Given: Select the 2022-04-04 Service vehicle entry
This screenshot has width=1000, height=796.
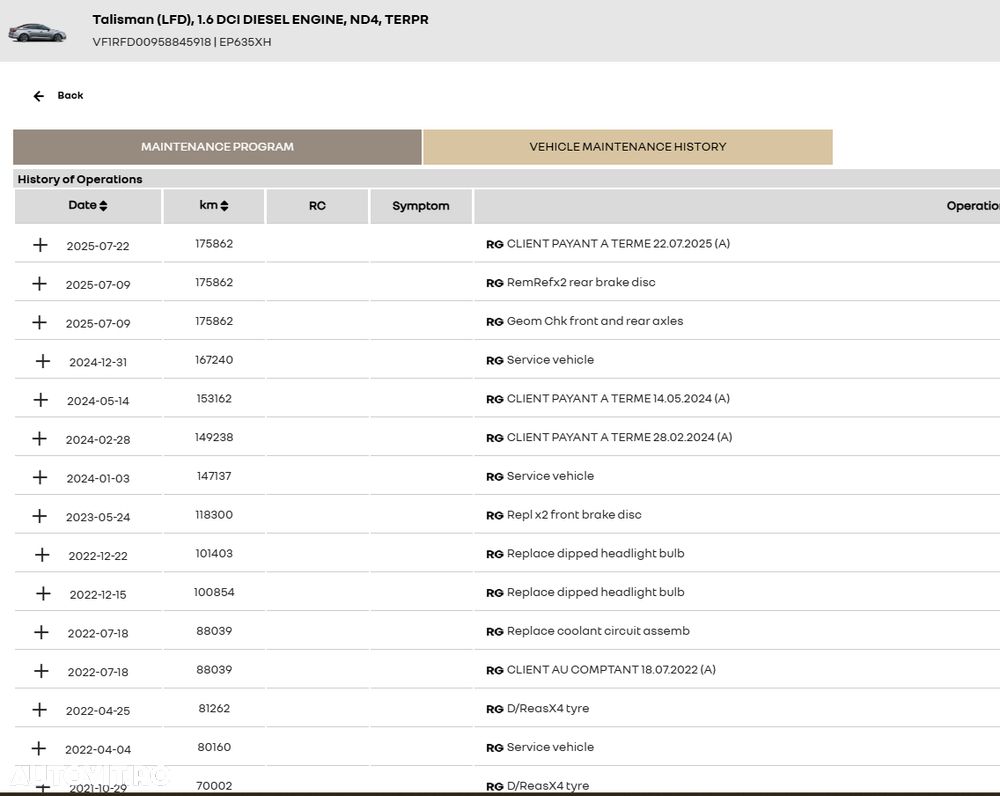Looking at the screenshot, I should click(x=550, y=747).
